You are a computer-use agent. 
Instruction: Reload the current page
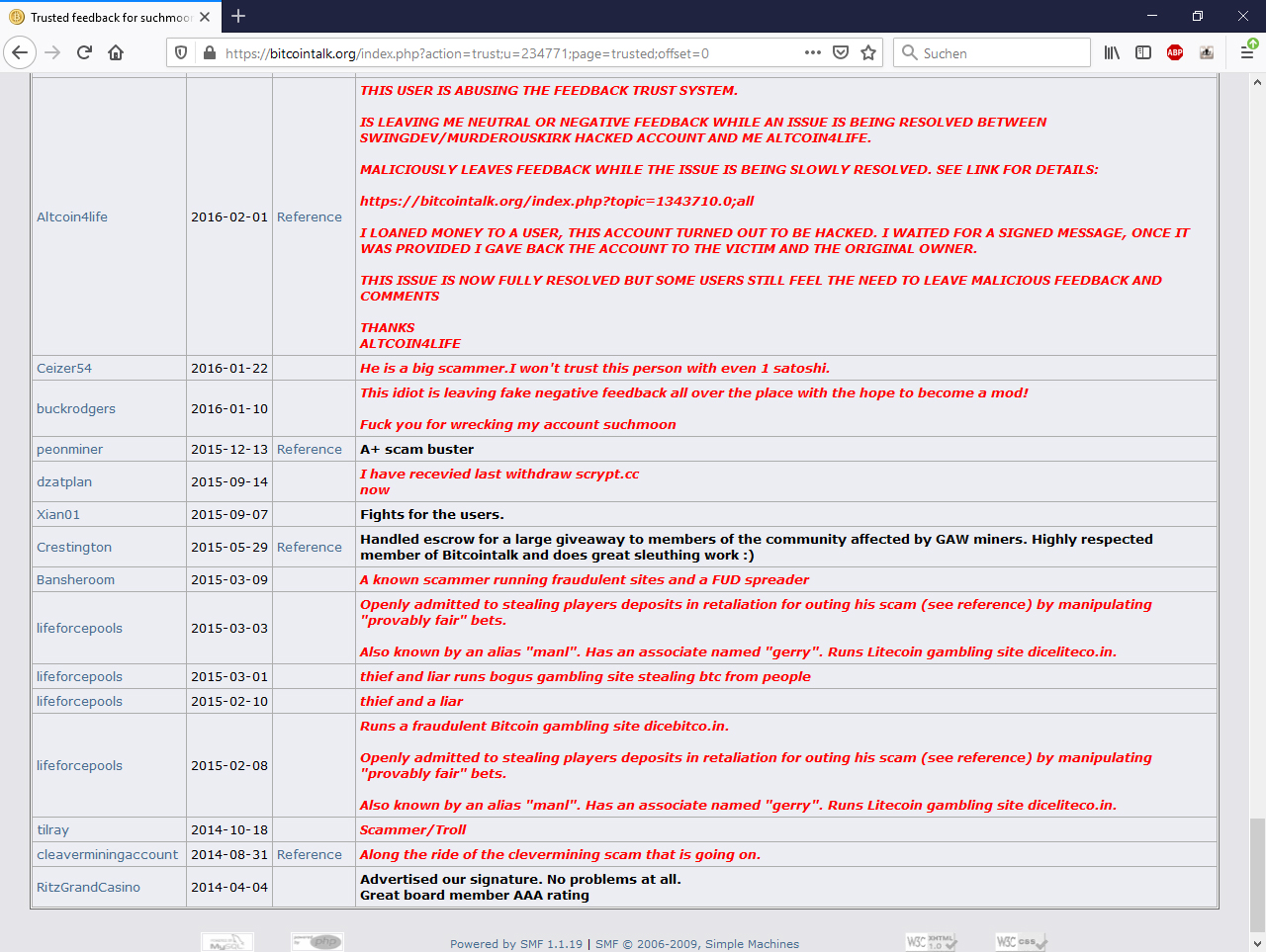click(x=84, y=52)
